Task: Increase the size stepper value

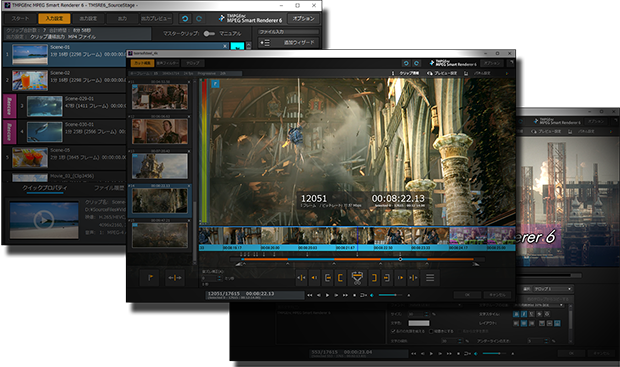Action: 426,312
